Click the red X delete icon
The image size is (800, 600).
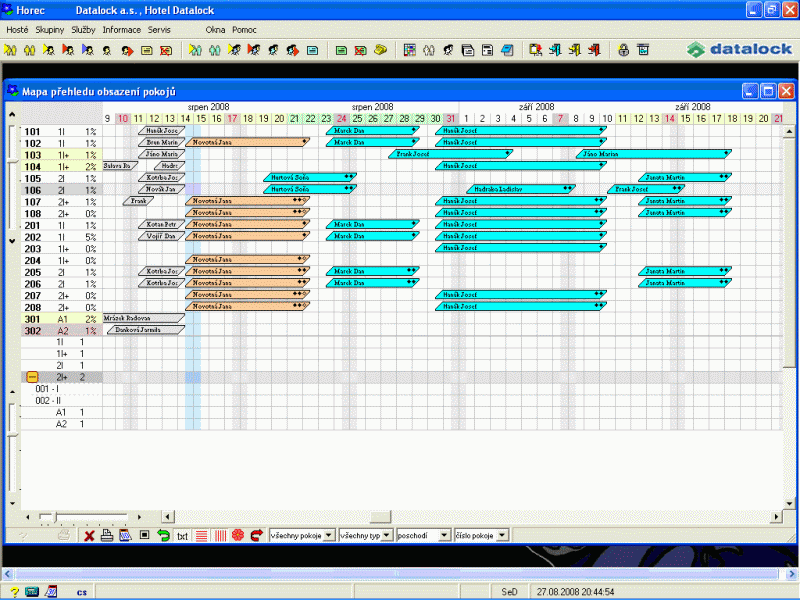[89, 536]
